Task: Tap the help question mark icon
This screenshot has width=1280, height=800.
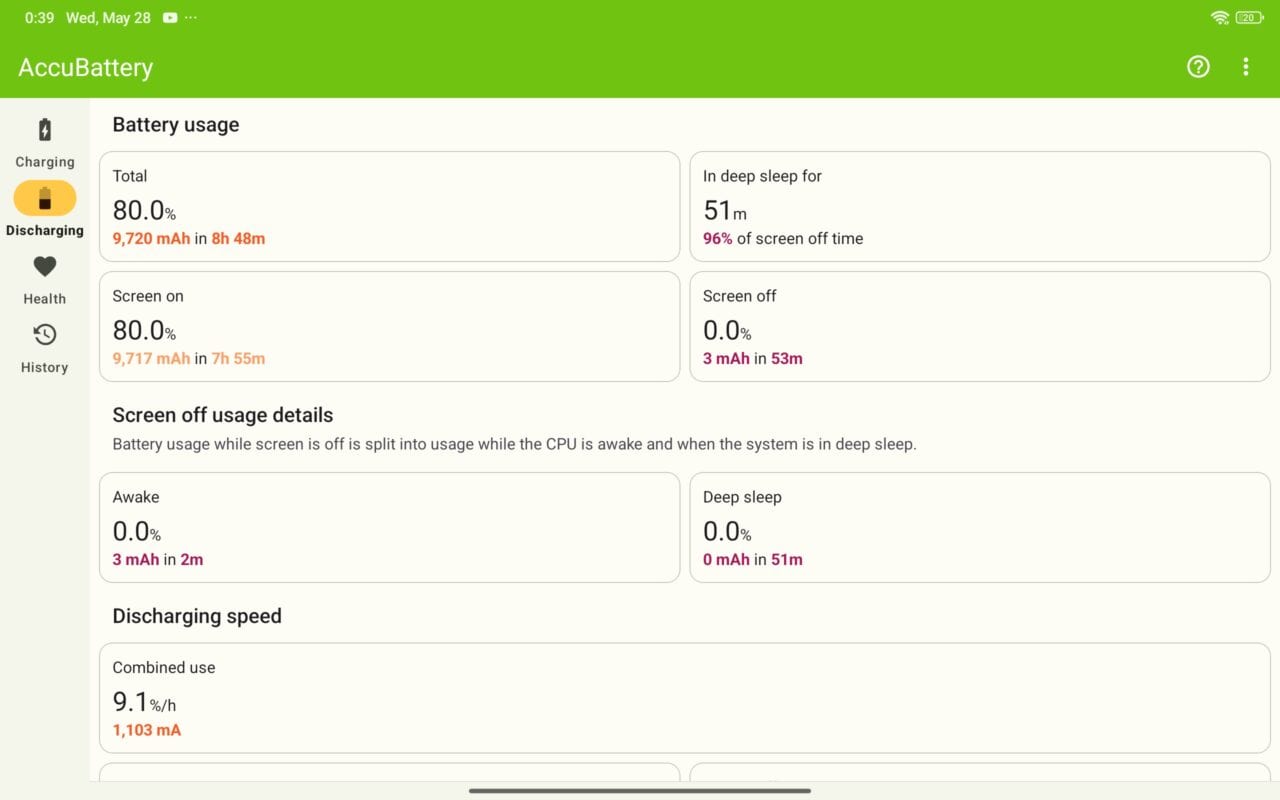Action: [1198, 67]
